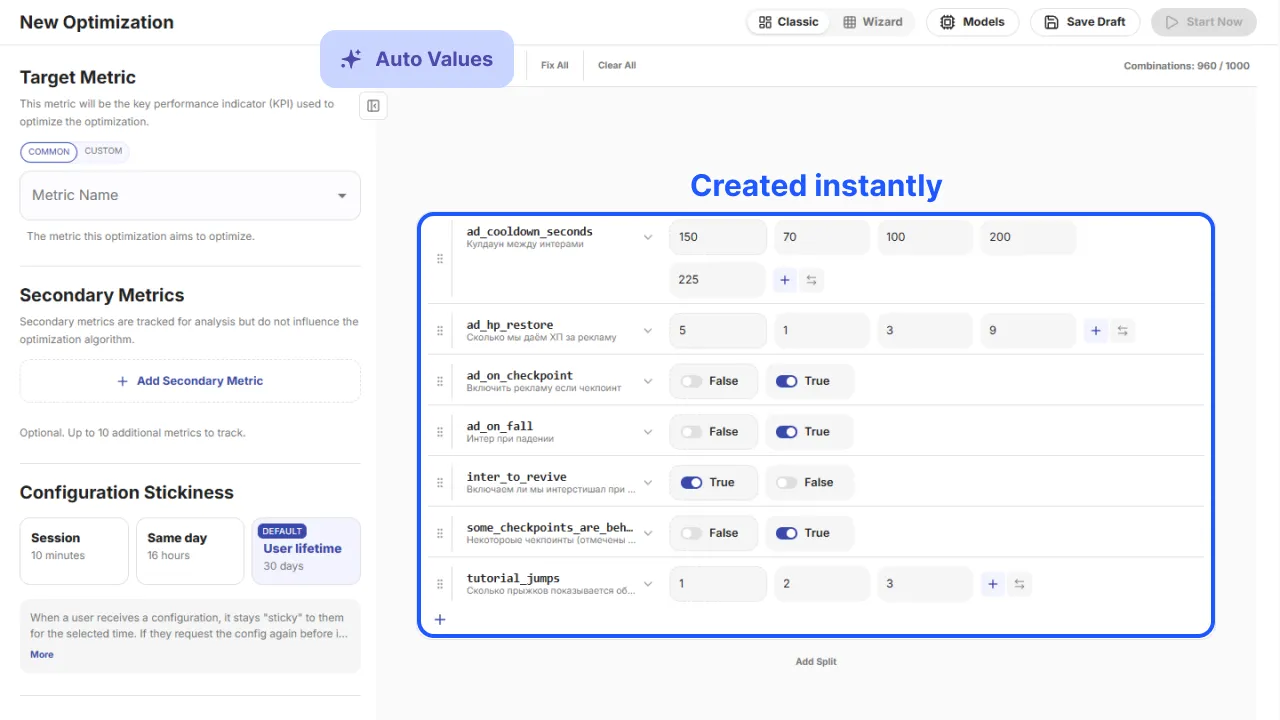Expand ad_on_checkpoint parameter chevron
The height and width of the screenshot is (720, 1280).
click(648, 381)
